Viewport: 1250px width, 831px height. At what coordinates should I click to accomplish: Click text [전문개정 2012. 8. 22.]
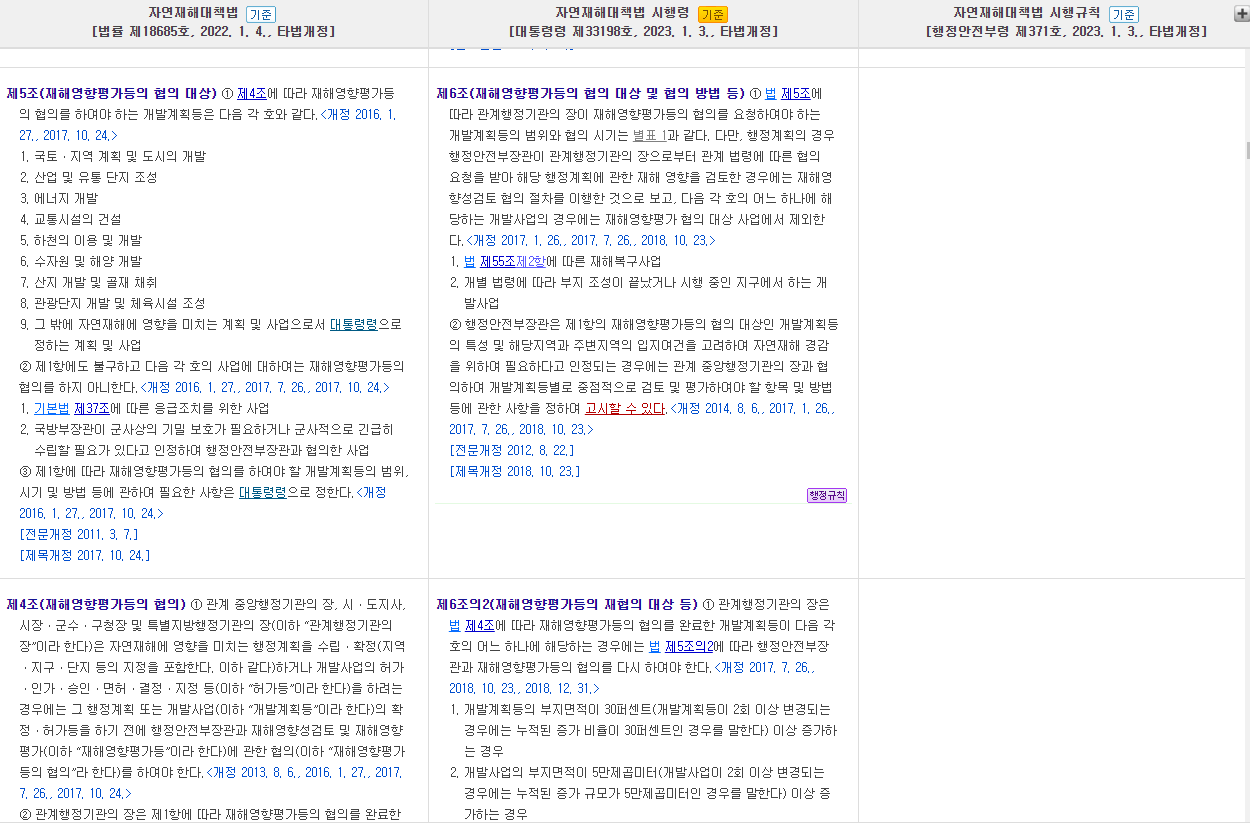[512, 450]
